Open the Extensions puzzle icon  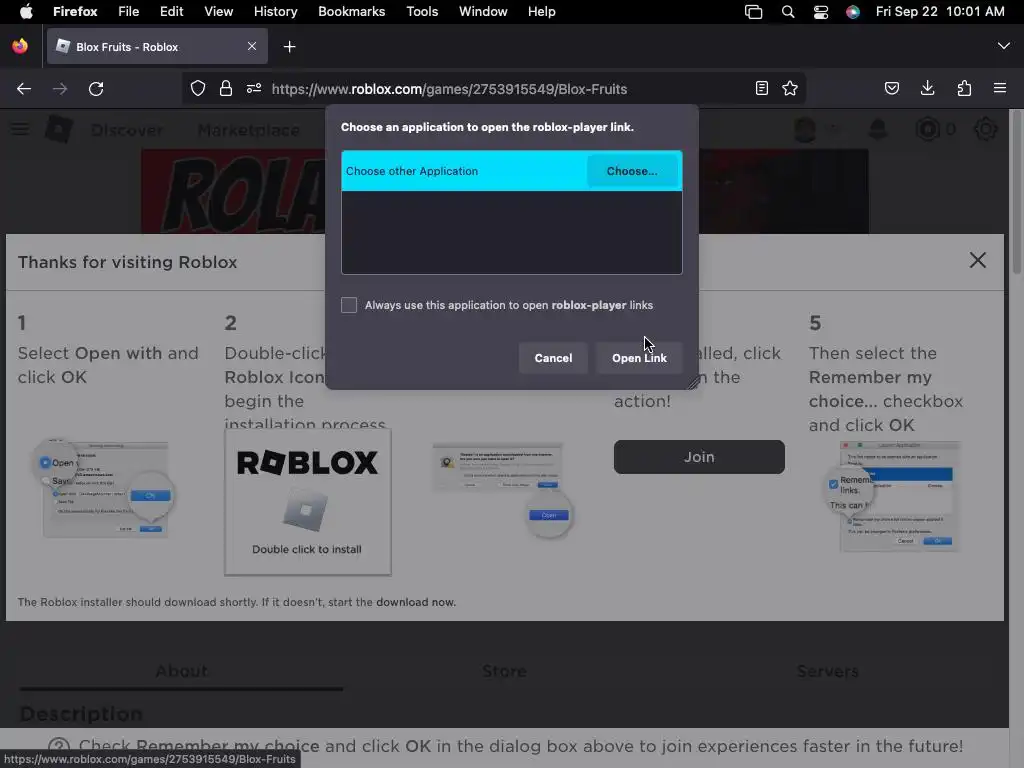(x=964, y=88)
